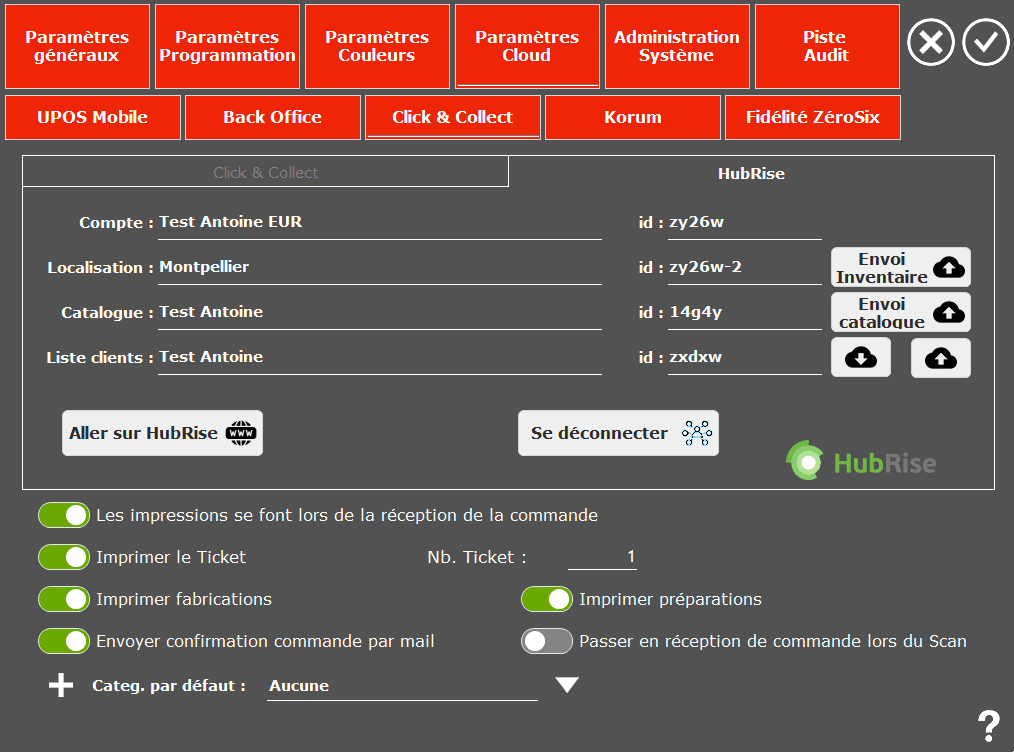Download customer list with the cloud-down icon

(x=861, y=358)
